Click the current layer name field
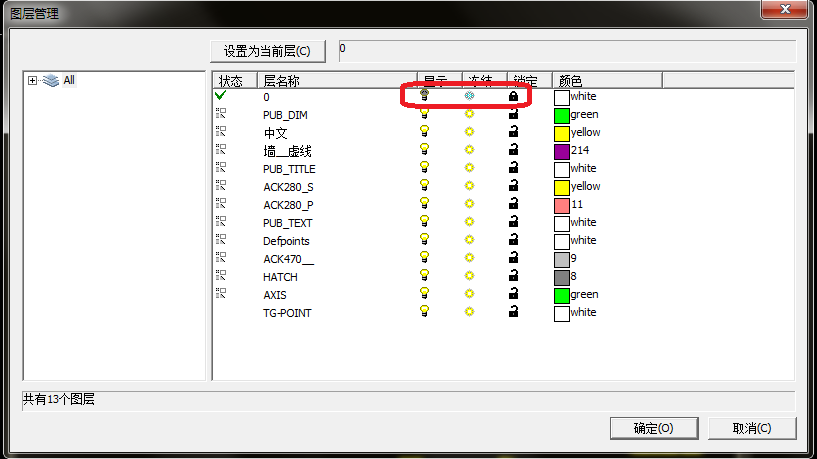Viewport: 817px width, 459px height. click(567, 51)
